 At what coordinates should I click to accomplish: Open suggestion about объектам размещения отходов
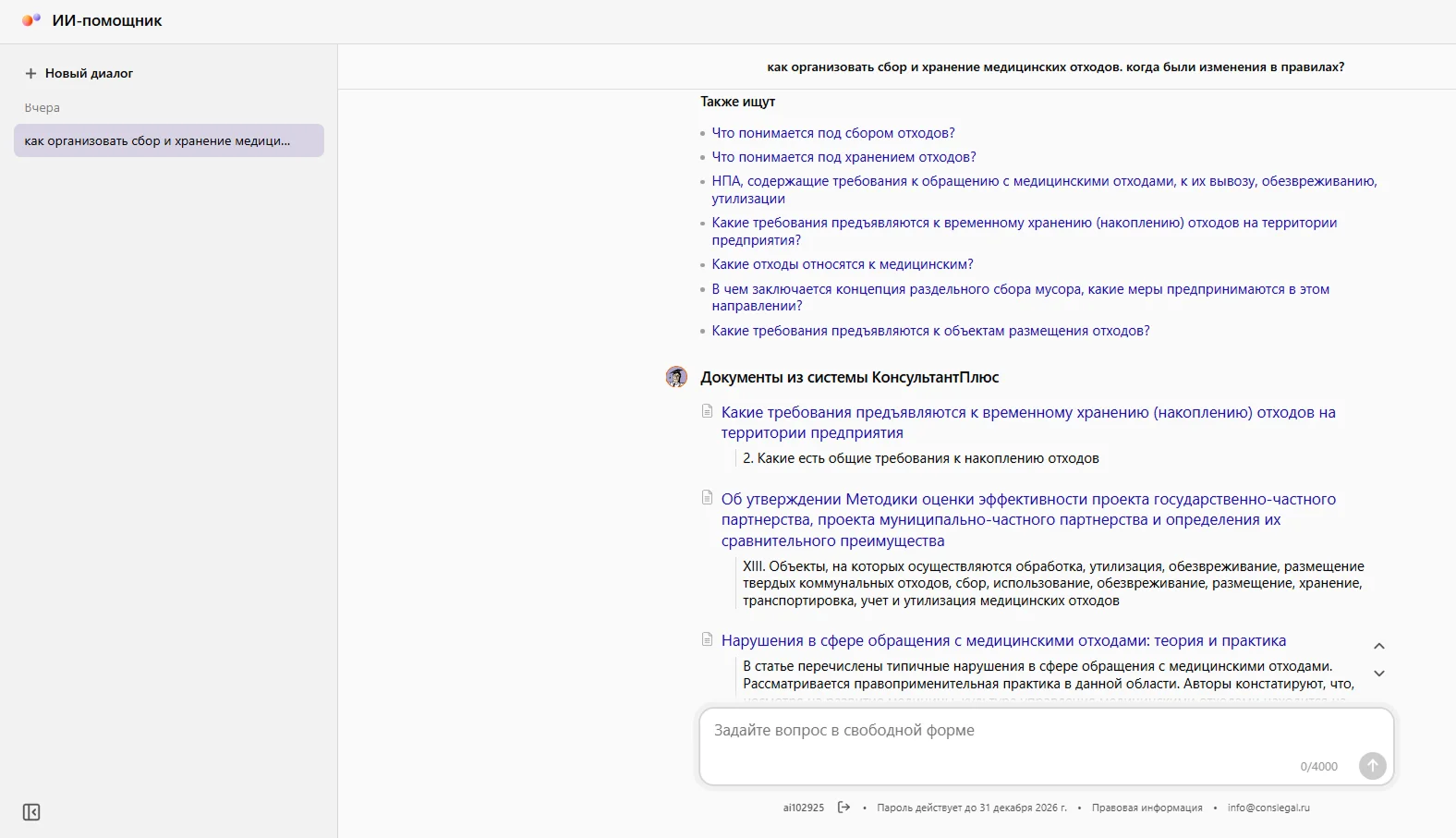tap(930, 331)
